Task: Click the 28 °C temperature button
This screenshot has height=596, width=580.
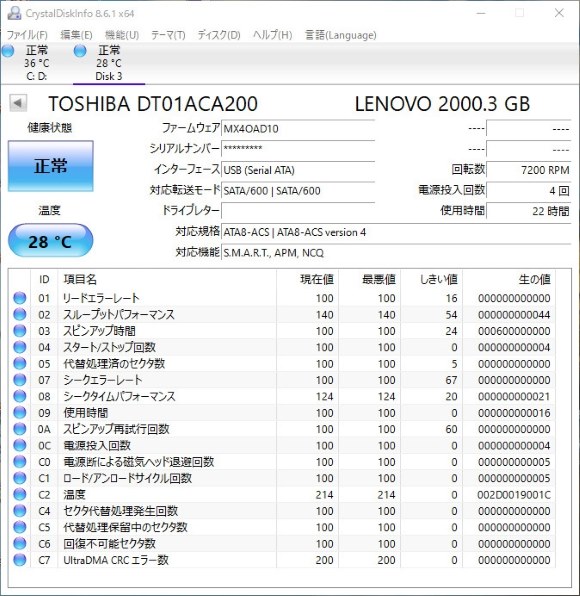Action: click(51, 240)
